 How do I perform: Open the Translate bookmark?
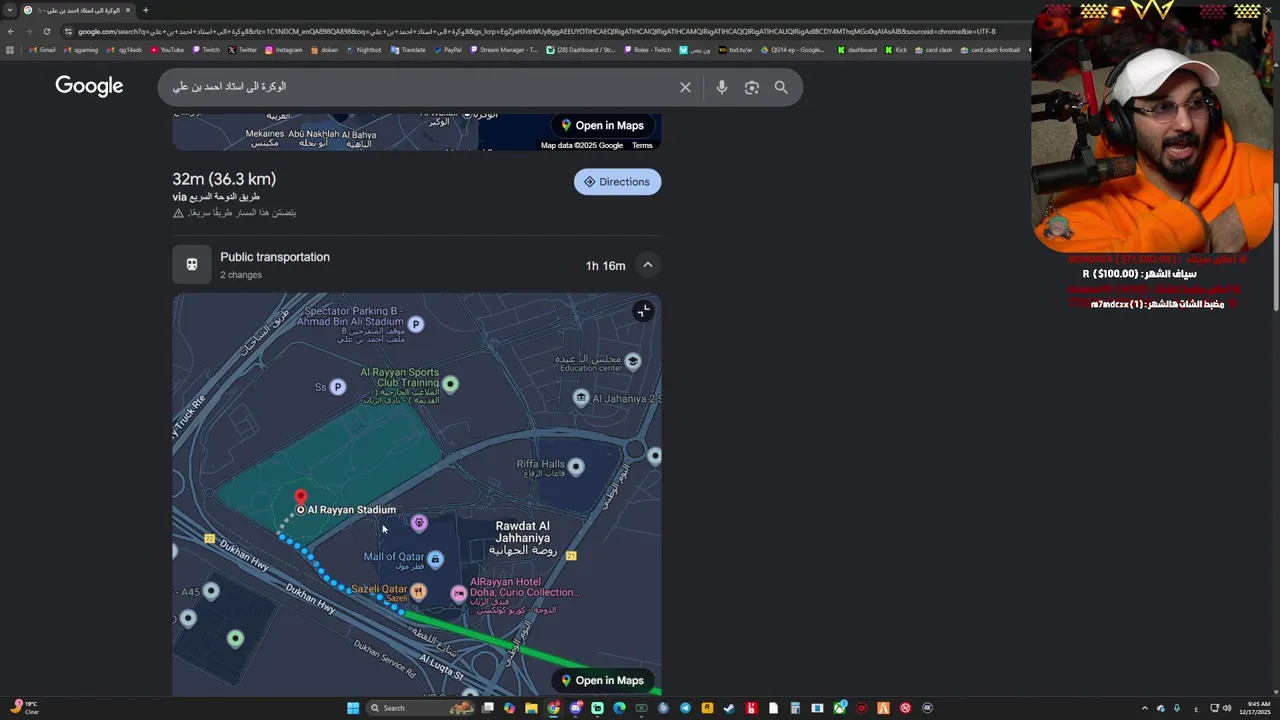(x=408, y=50)
